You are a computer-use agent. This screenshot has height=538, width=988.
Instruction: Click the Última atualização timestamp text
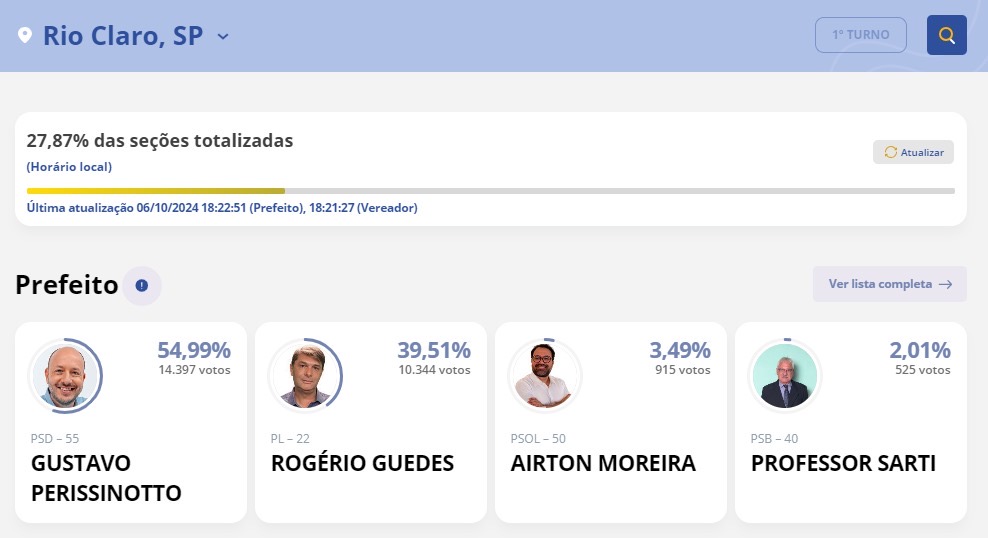[x=222, y=208]
